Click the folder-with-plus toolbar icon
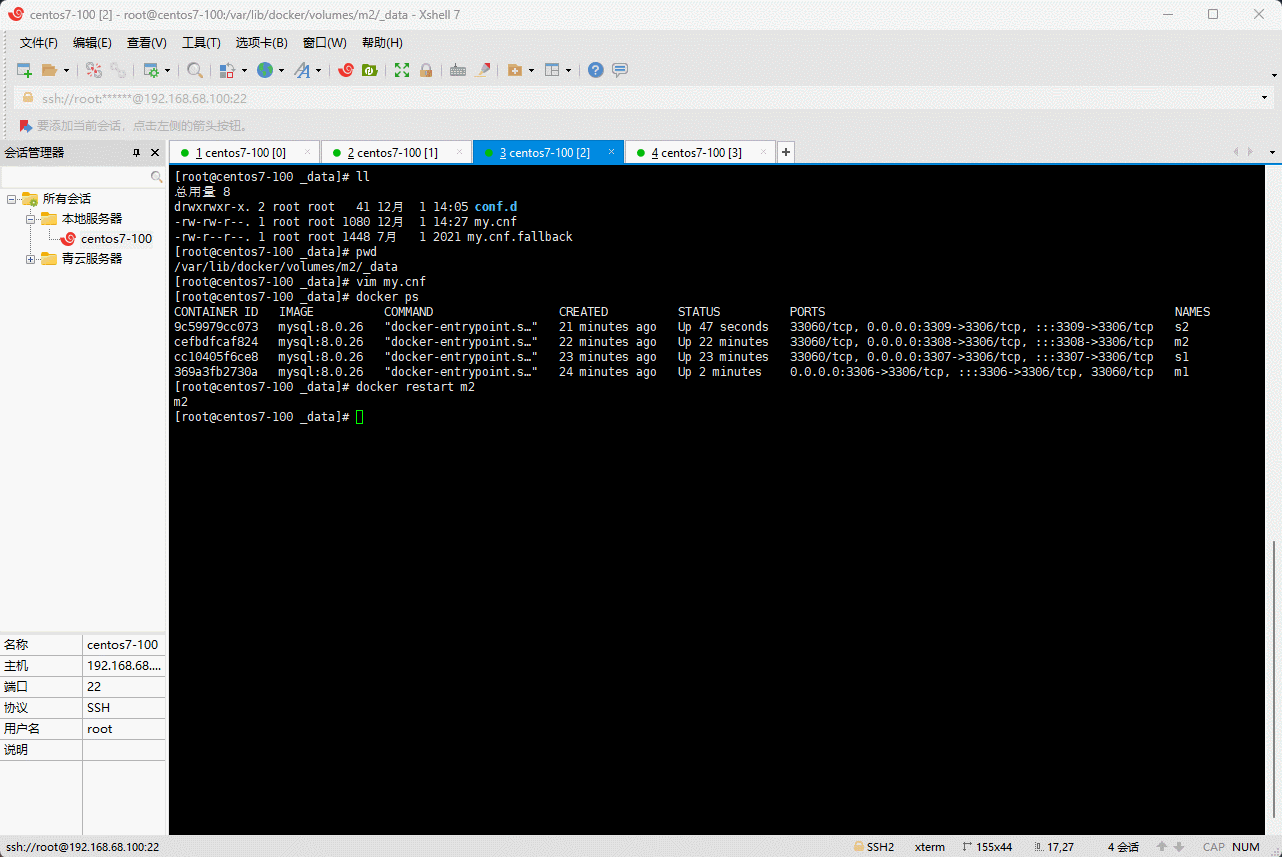This screenshot has height=857, width=1282. pyautogui.click(x=515, y=70)
